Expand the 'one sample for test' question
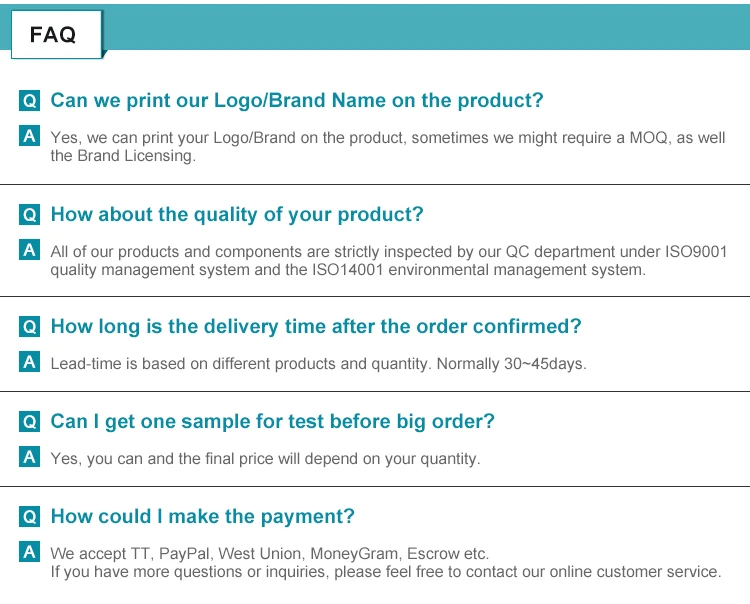The height and width of the screenshot is (604, 750). (272, 422)
